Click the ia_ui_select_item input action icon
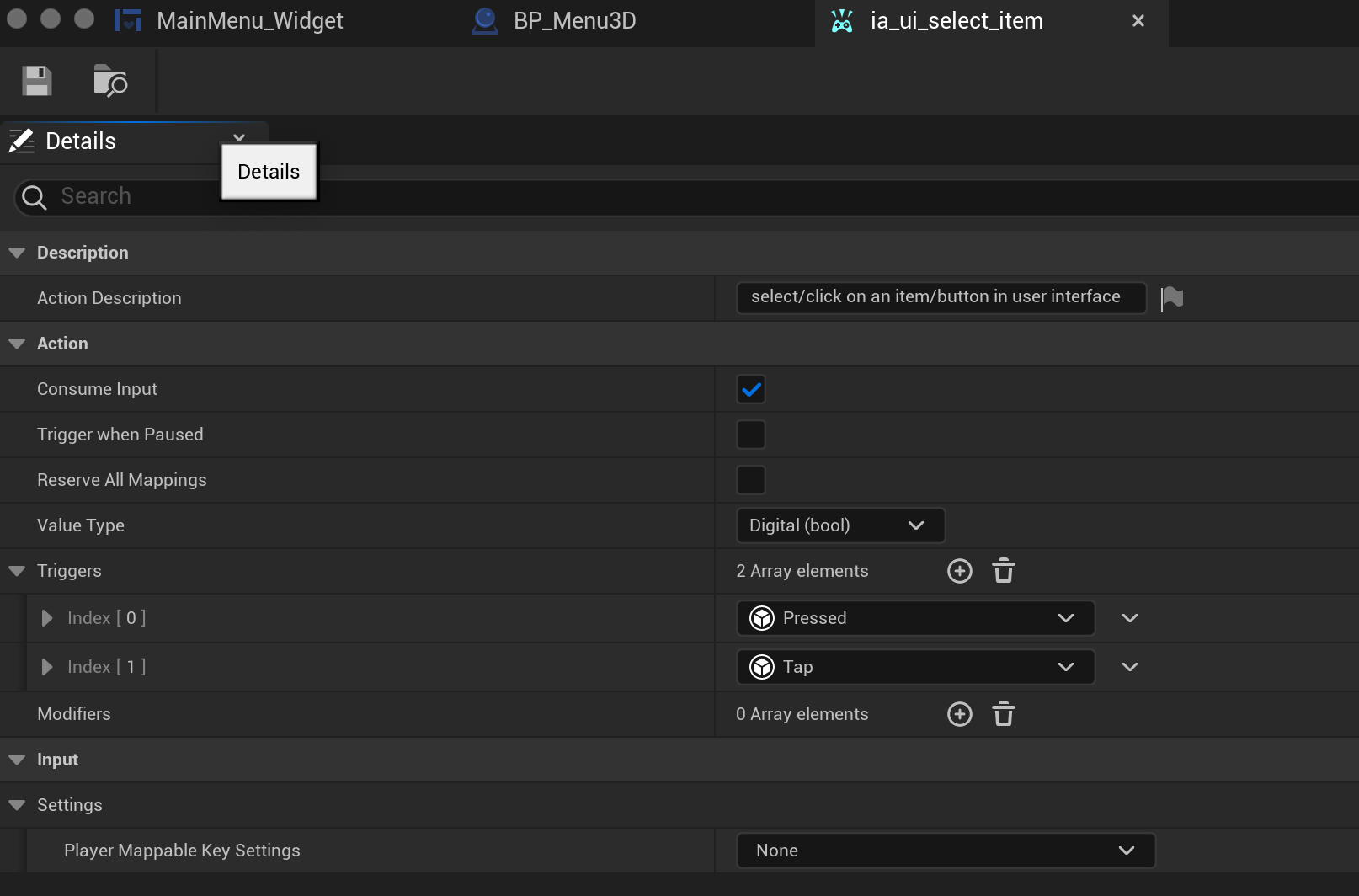Image resolution: width=1359 pixels, height=896 pixels. (842, 20)
